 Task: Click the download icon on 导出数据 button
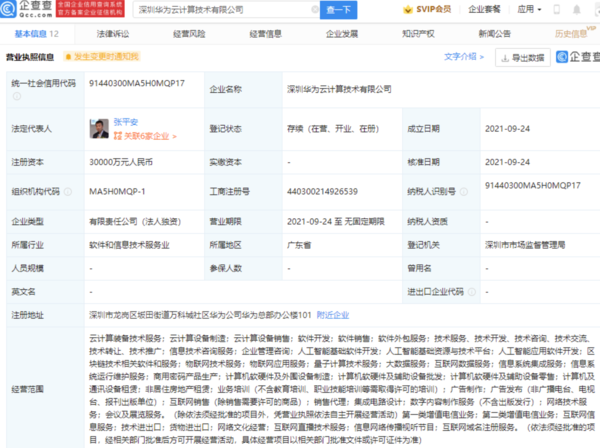(505, 58)
